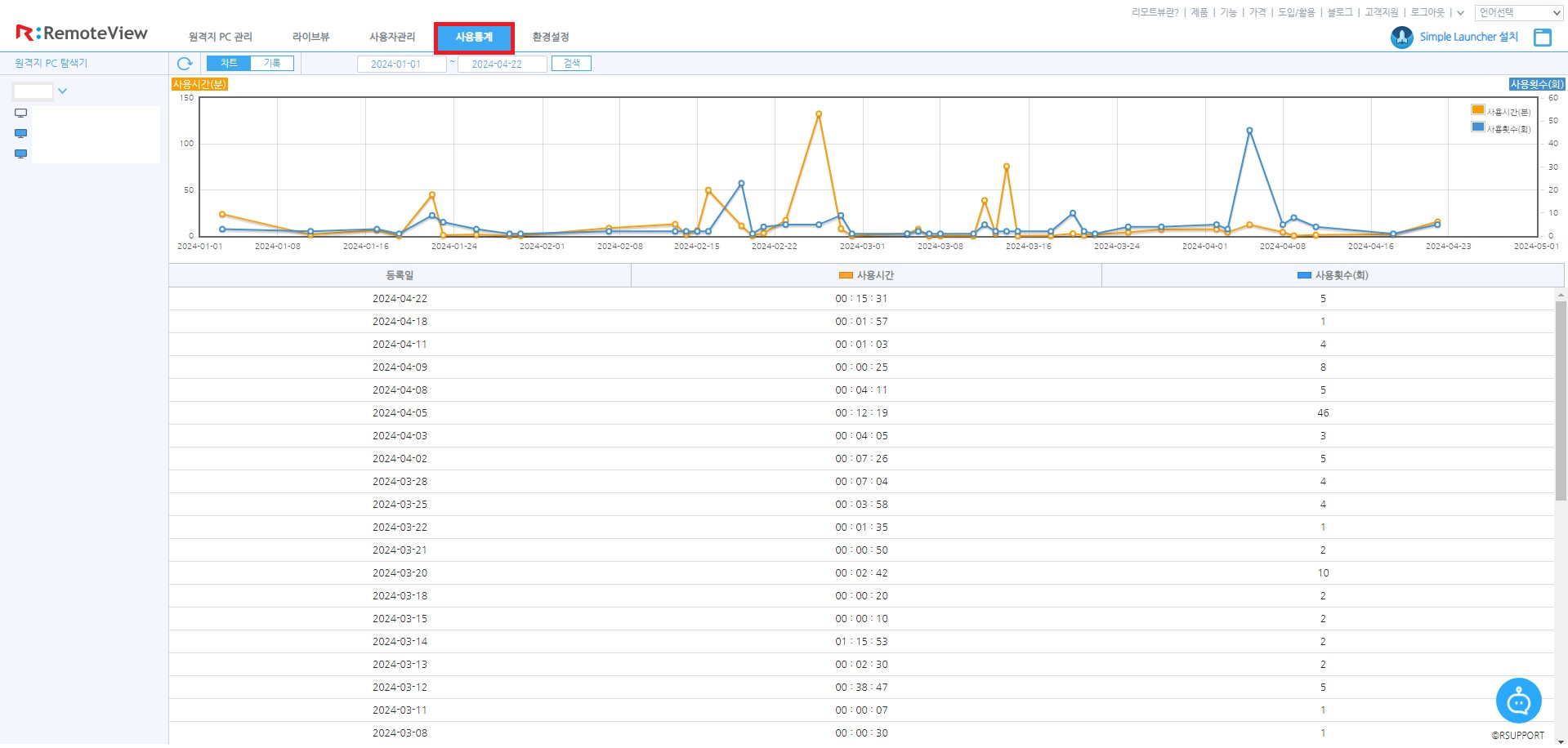Select the second blue monitor icon in sidebar

pyautogui.click(x=21, y=134)
